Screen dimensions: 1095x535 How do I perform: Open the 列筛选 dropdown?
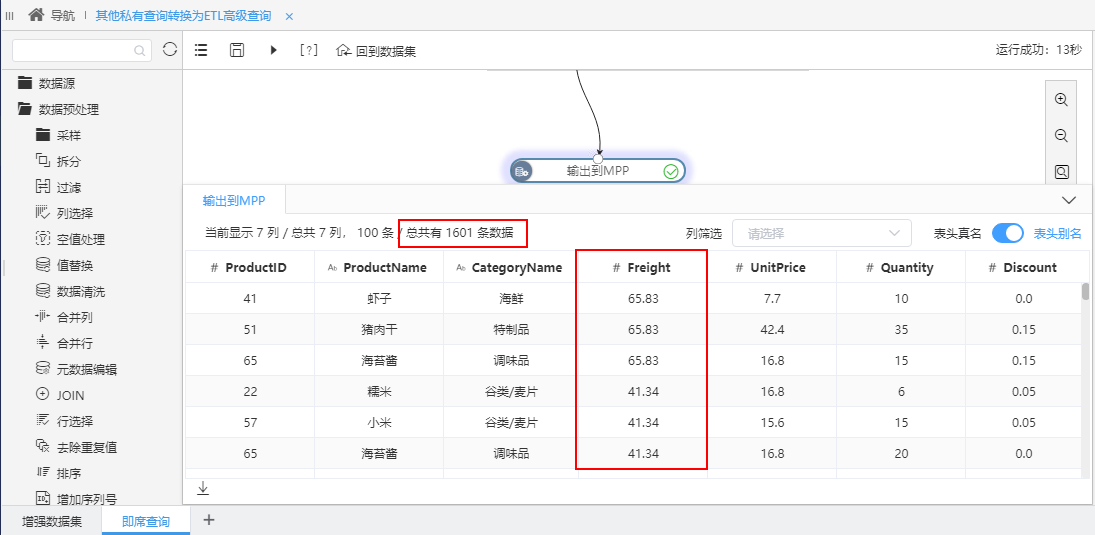821,233
